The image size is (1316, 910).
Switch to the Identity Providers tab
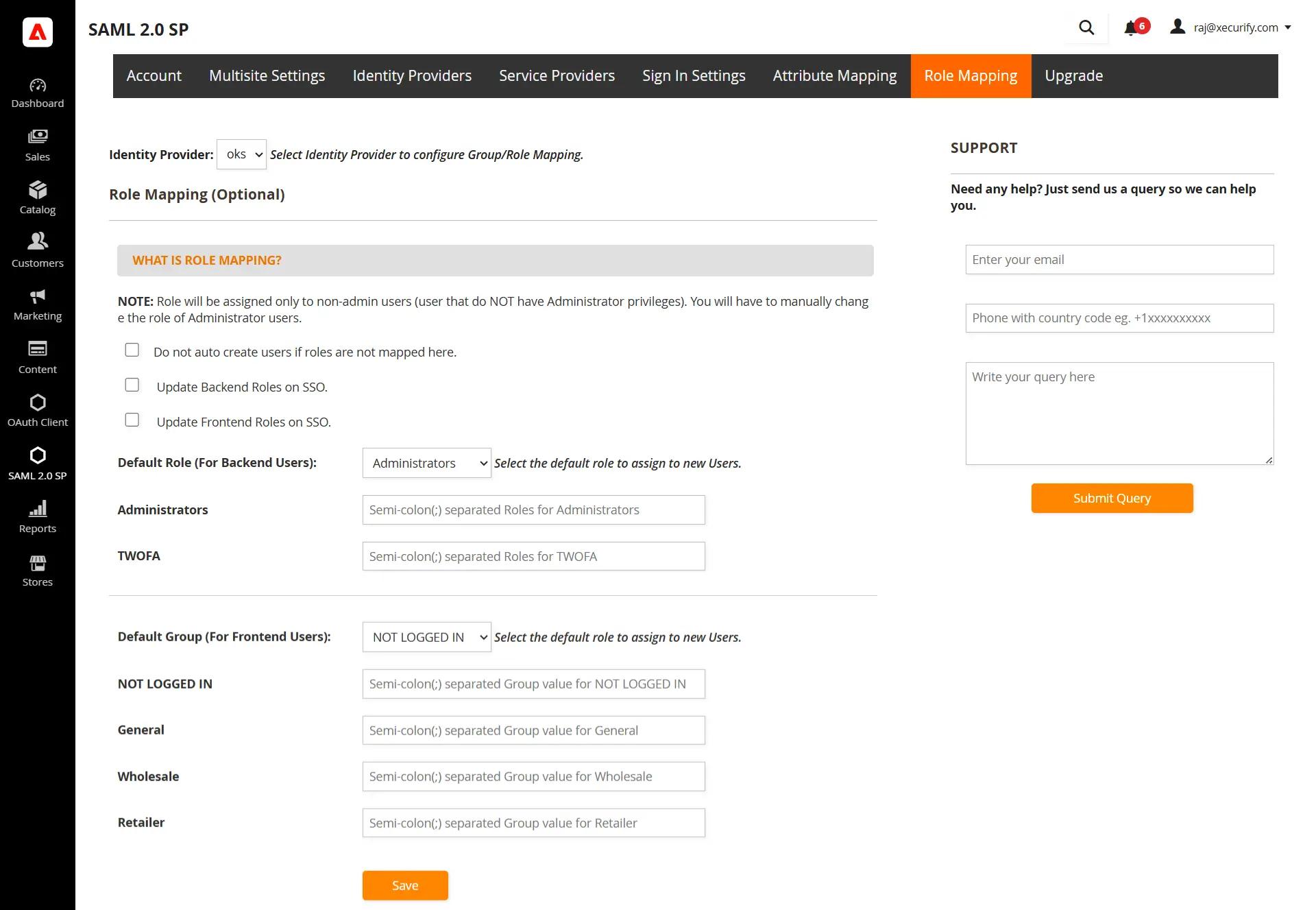pyautogui.click(x=412, y=76)
